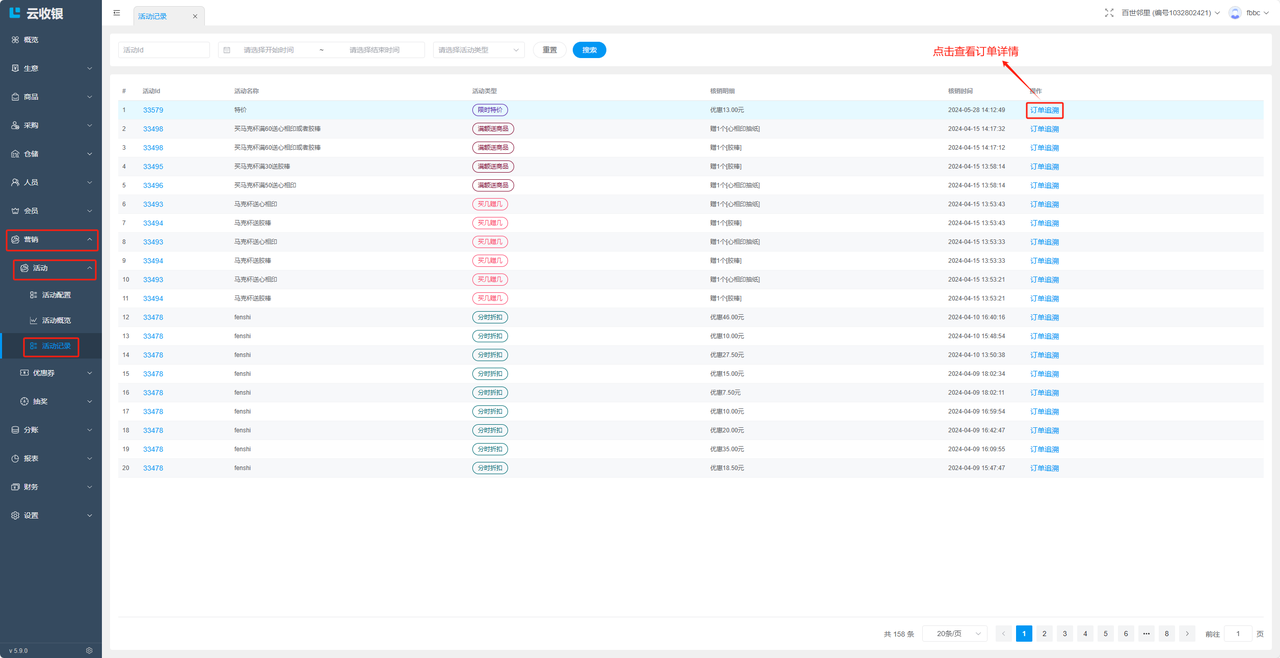Go to next page using right arrow
1280x658 pixels.
tap(1187, 634)
